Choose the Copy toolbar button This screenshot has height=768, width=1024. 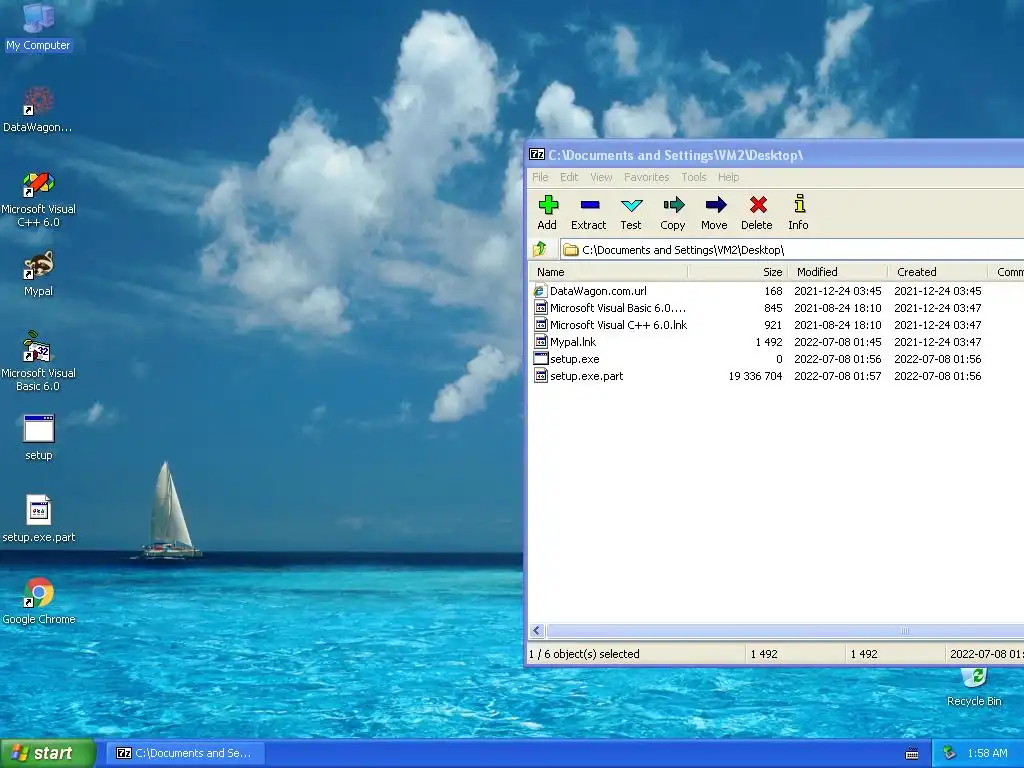click(x=673, y=212)
